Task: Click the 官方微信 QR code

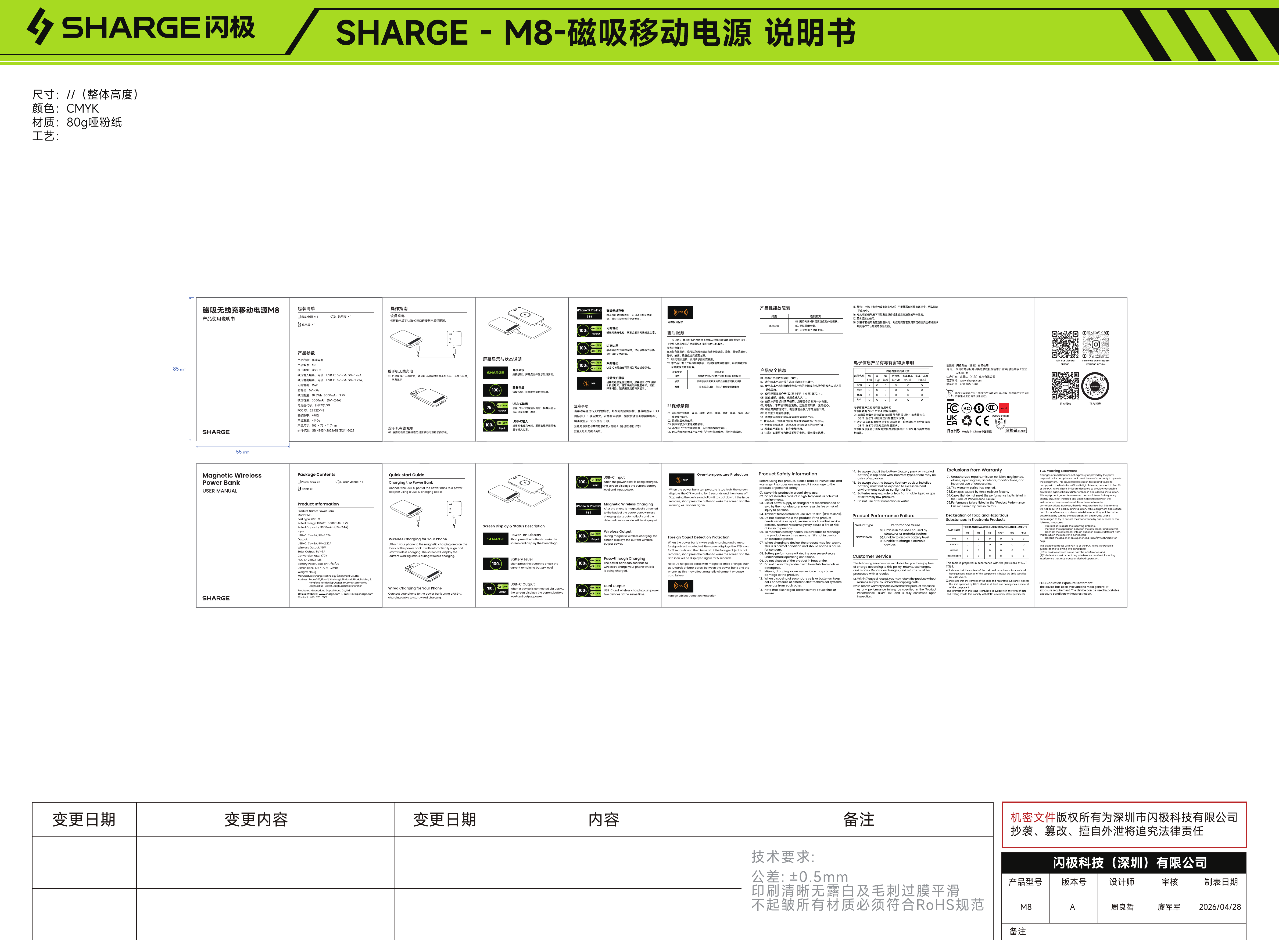Action: click(1065, 386)
